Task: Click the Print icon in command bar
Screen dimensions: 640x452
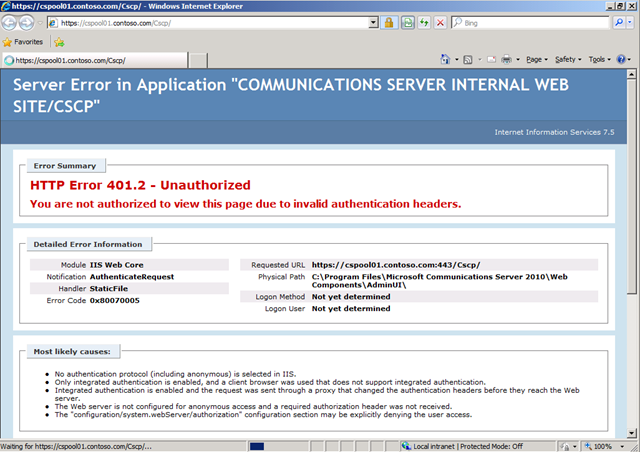Action: [507, 60]
